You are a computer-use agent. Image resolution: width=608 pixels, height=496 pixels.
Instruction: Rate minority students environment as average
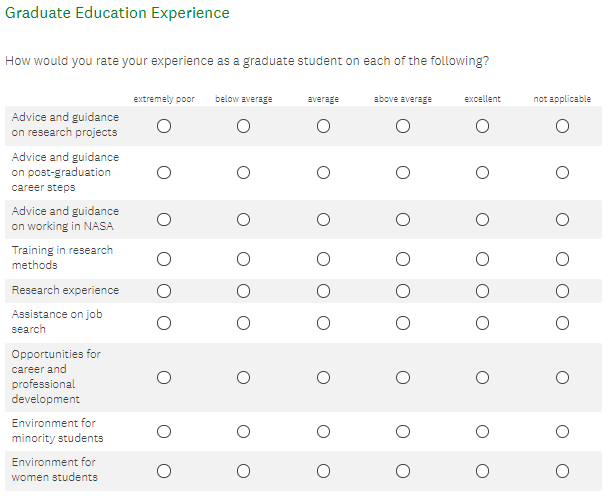[x=323, y=432]
